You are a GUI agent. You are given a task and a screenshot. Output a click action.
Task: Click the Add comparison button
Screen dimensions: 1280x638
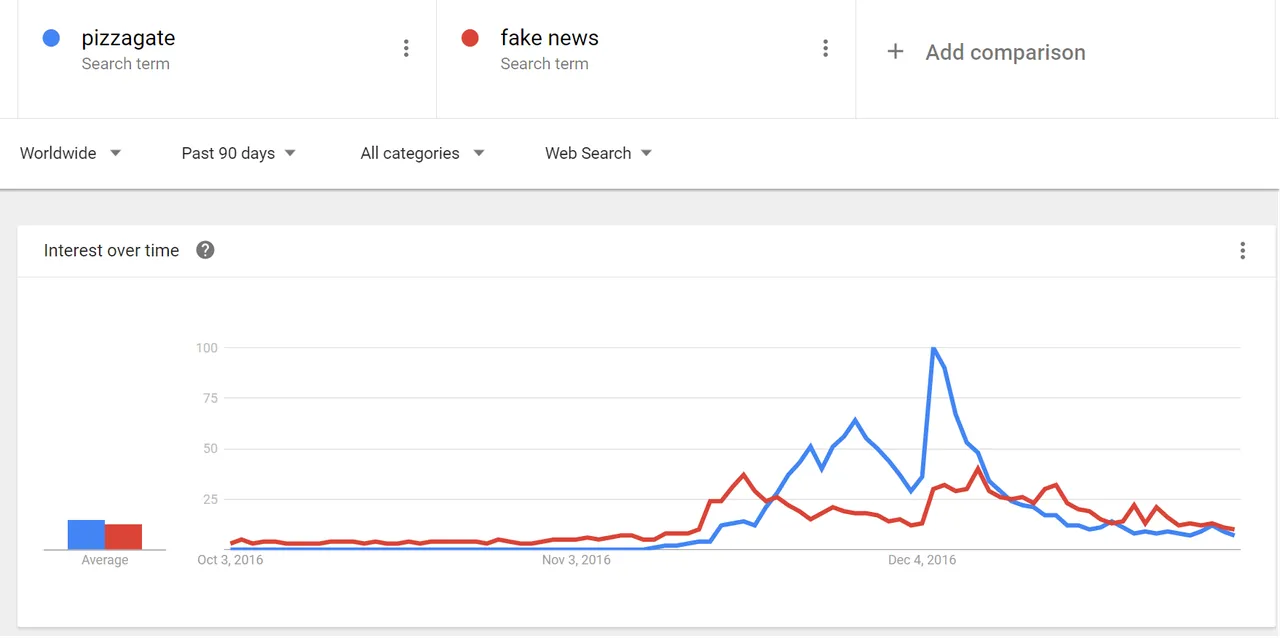pyautogui.click(x=986, y=52)
